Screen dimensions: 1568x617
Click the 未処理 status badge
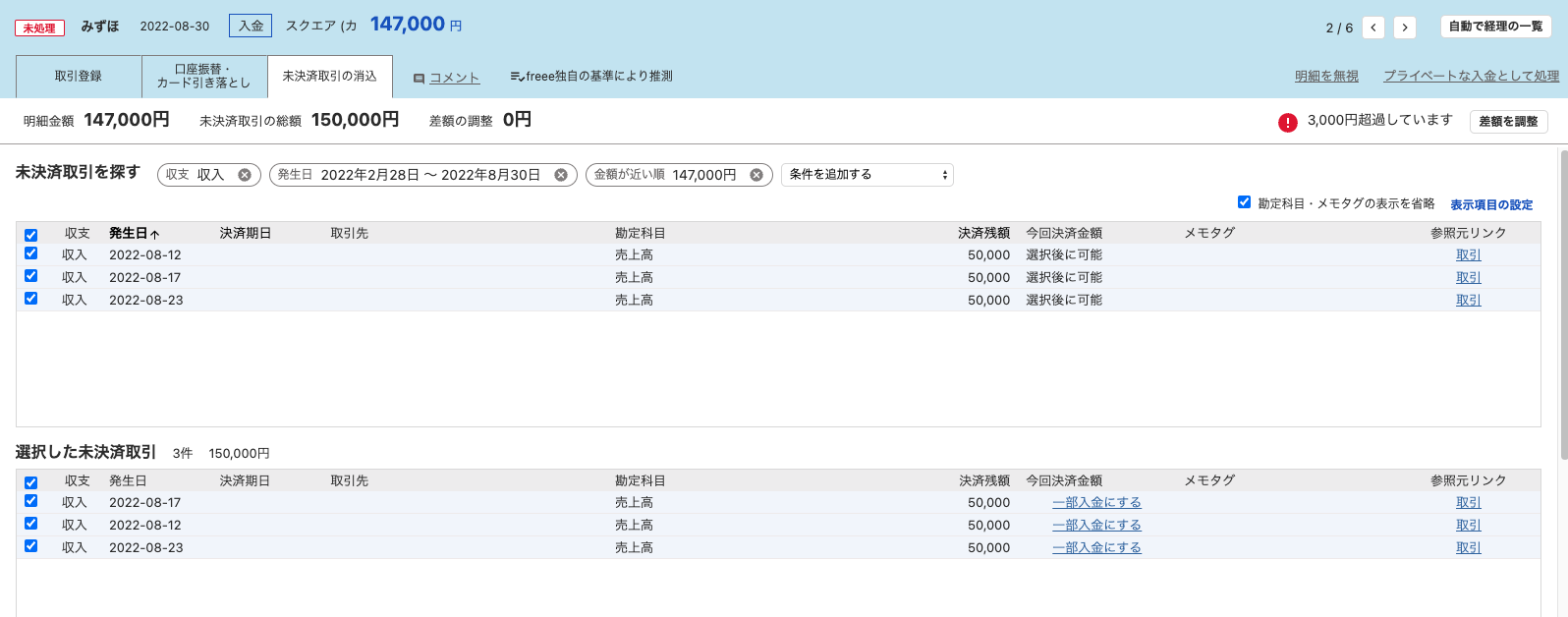click(x=39, y=28)
